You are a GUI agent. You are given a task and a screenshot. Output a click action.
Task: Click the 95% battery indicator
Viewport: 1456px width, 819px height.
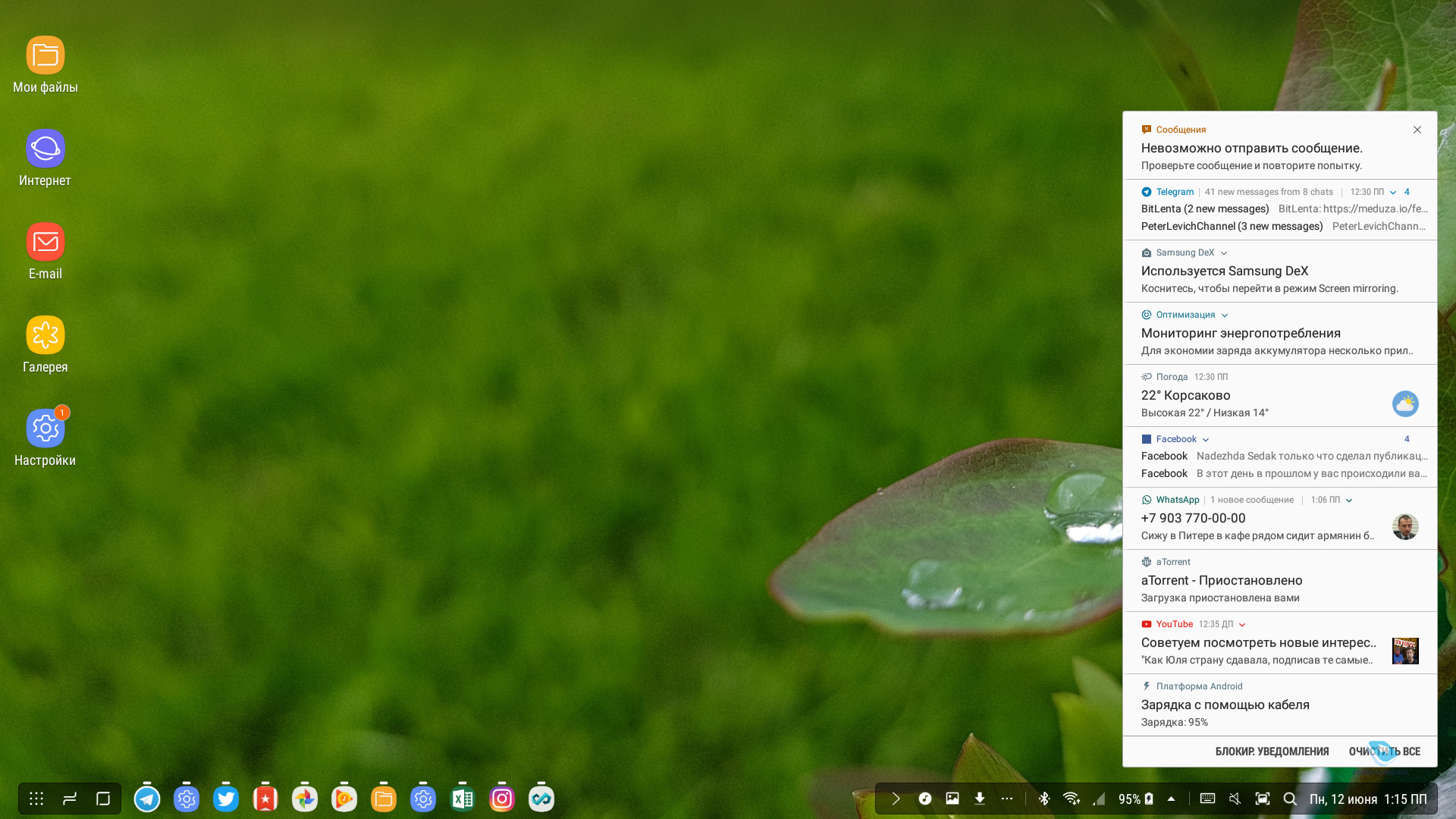coord(1136,799)
